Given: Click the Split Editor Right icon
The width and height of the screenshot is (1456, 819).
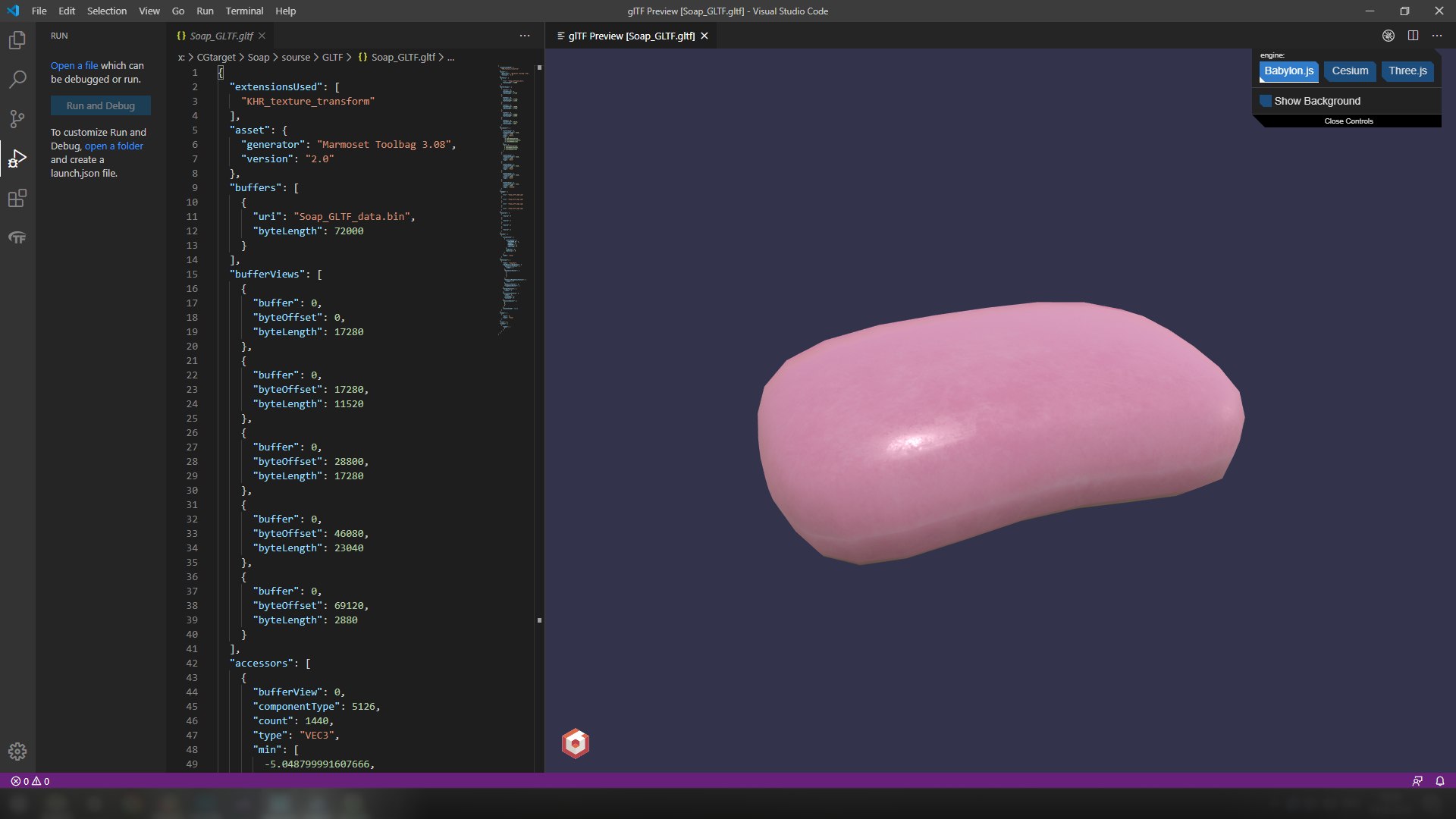Looking at the screenshot, I should [x=1413, y=36].
